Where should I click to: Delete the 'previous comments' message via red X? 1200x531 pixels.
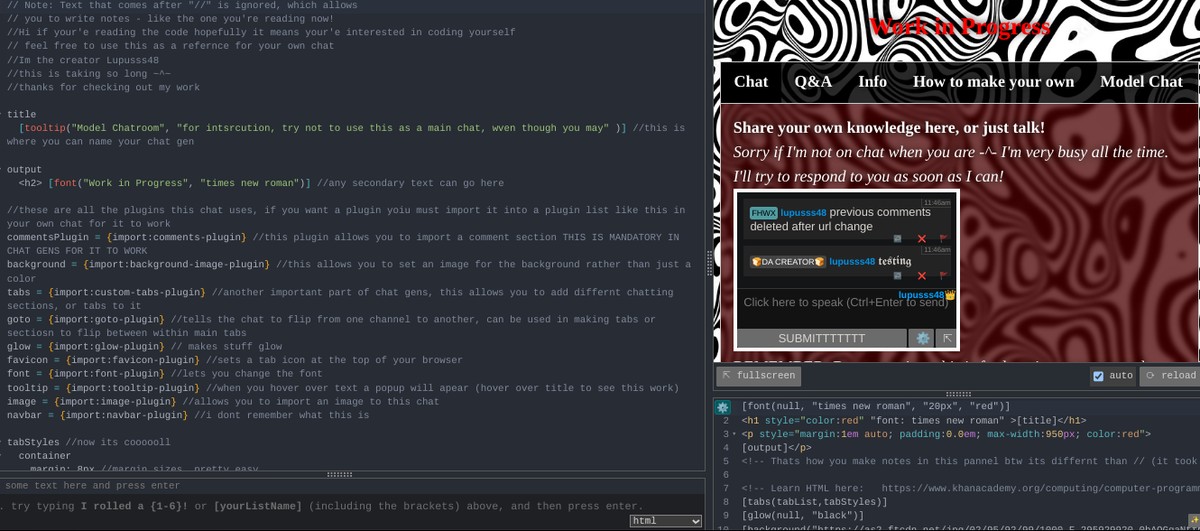pyautogui.click(x=922, y=238)
